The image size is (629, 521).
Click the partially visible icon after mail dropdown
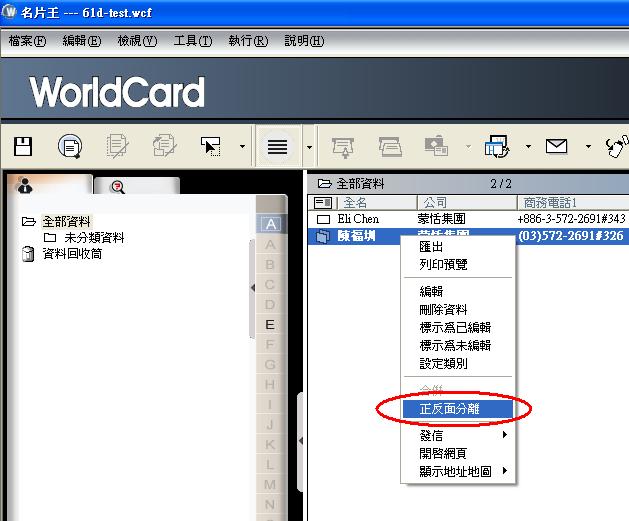click(x=617, y=147)
